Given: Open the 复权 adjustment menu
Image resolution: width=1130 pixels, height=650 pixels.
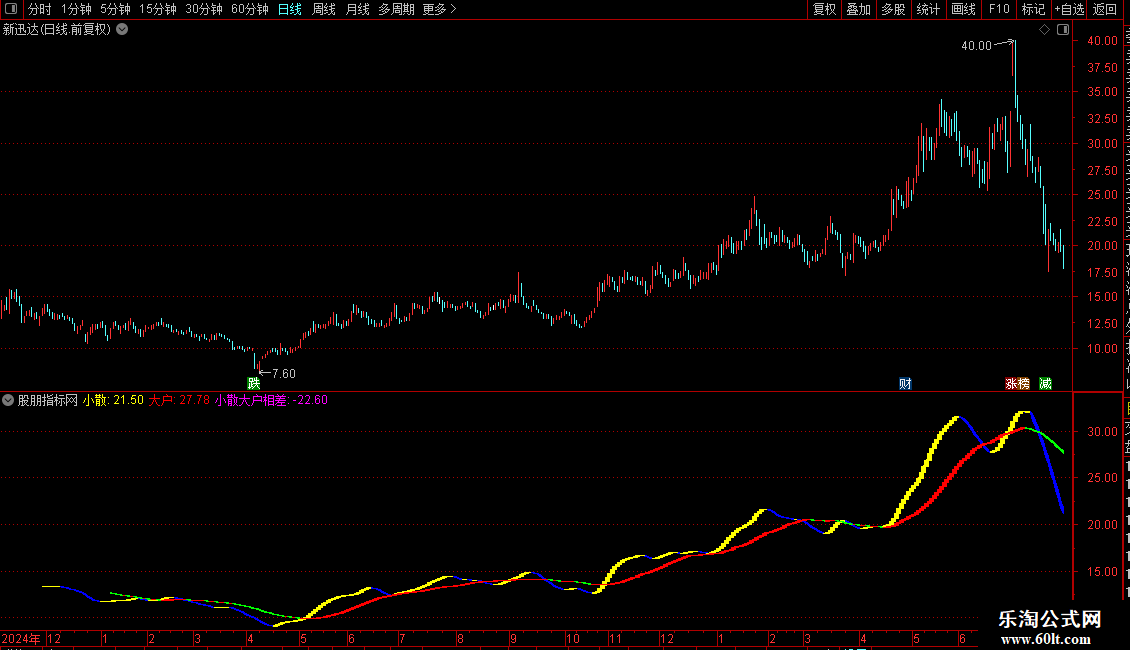Looking at the screenshot, I should coord(824,9).
